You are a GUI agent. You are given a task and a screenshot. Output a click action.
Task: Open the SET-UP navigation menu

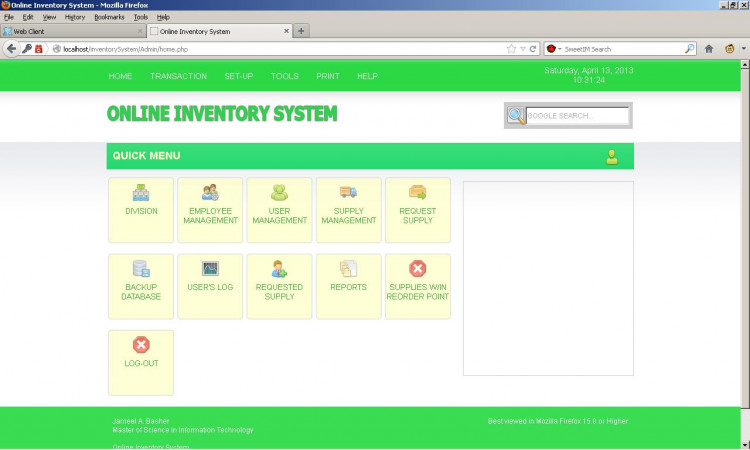[x=238, y=76]
